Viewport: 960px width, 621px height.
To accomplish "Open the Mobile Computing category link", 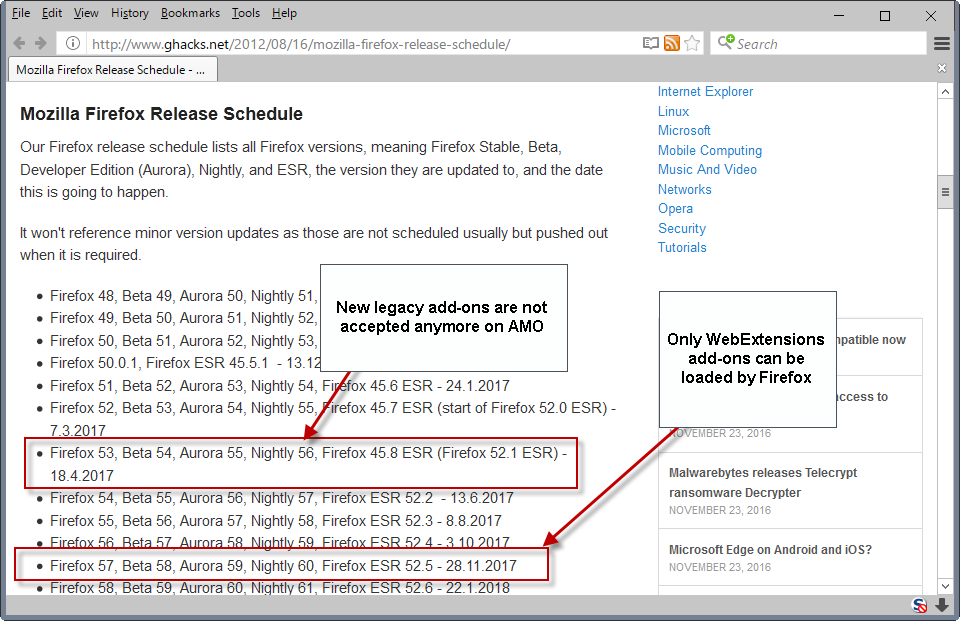I will pyautogui.click(x=710, y=150).
